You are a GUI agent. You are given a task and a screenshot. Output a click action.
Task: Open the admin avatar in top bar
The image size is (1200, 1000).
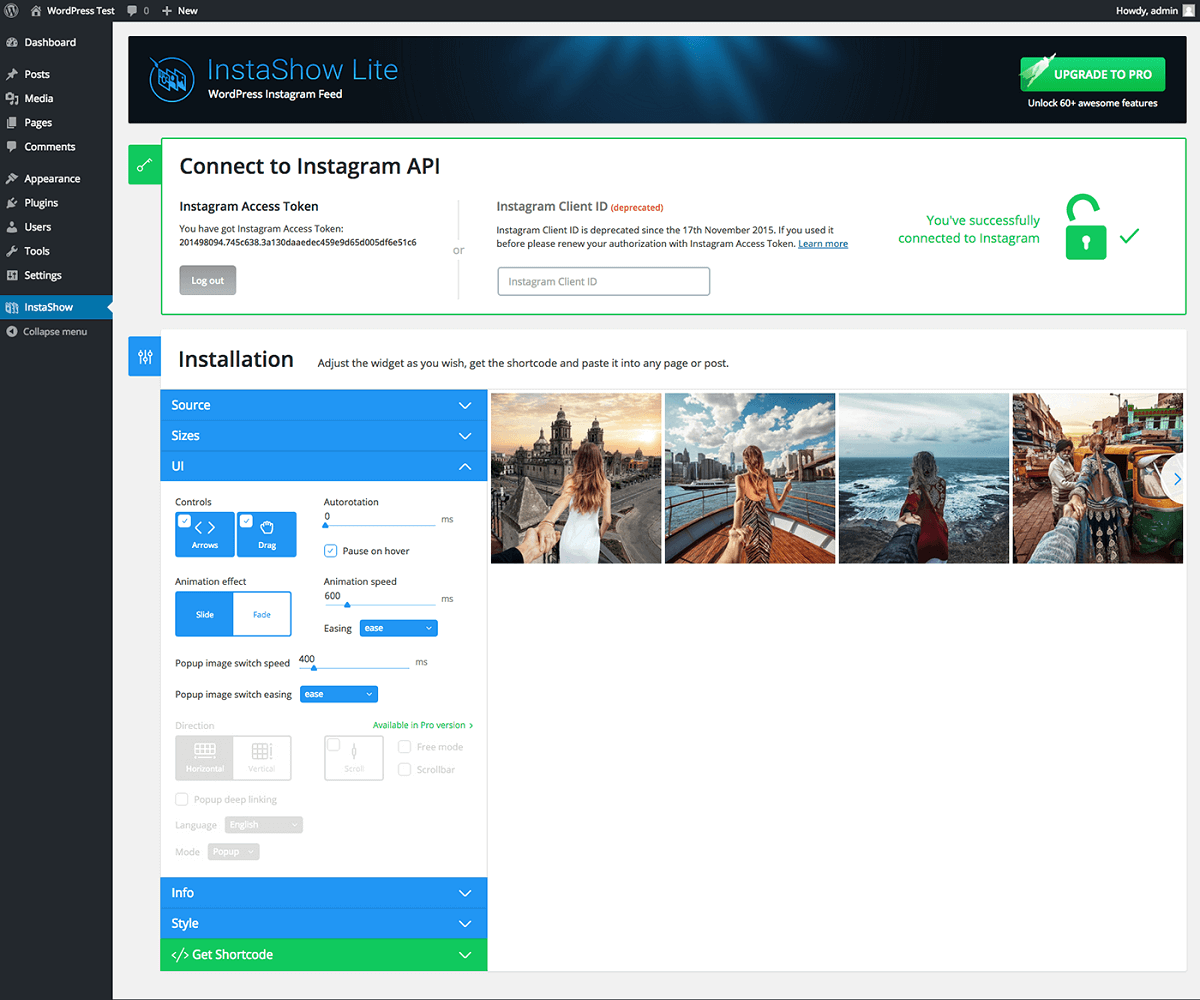(x=1188, y=10)
